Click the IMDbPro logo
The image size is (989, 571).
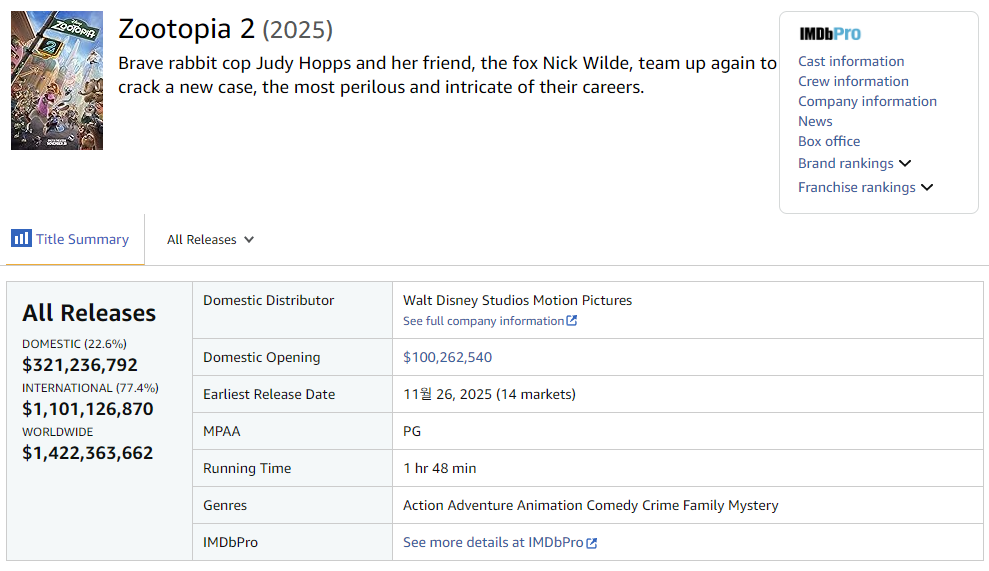click(830, 34)
